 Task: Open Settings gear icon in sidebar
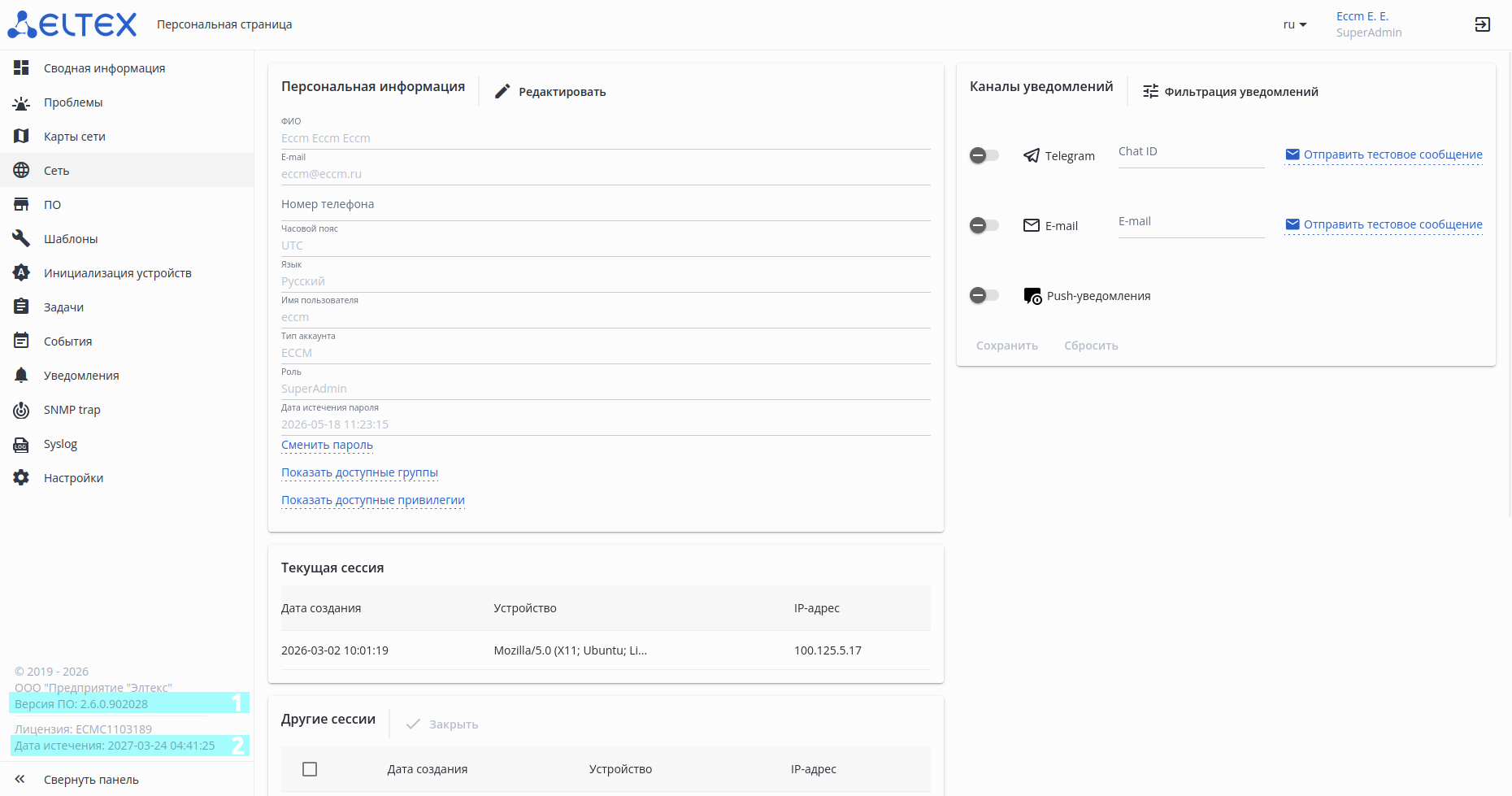pyautogui.click(x=21, y=478)
